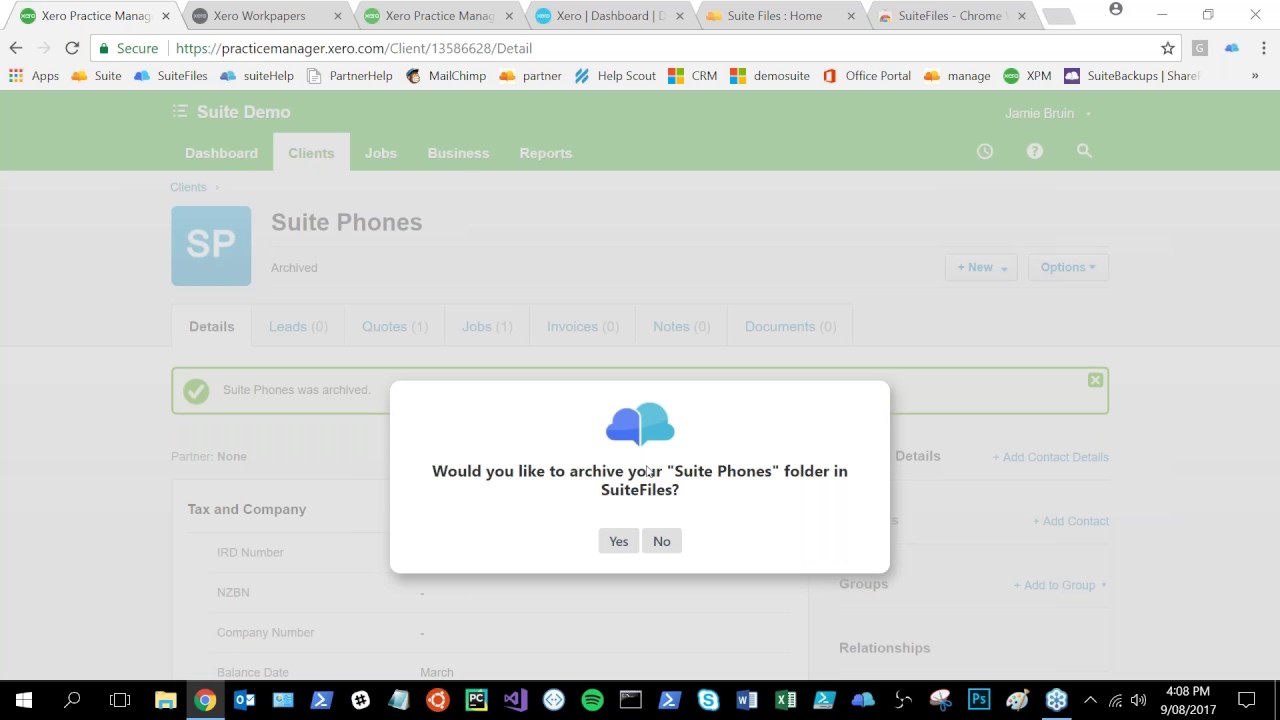Open the Jobs menu

tap(381, 153)
